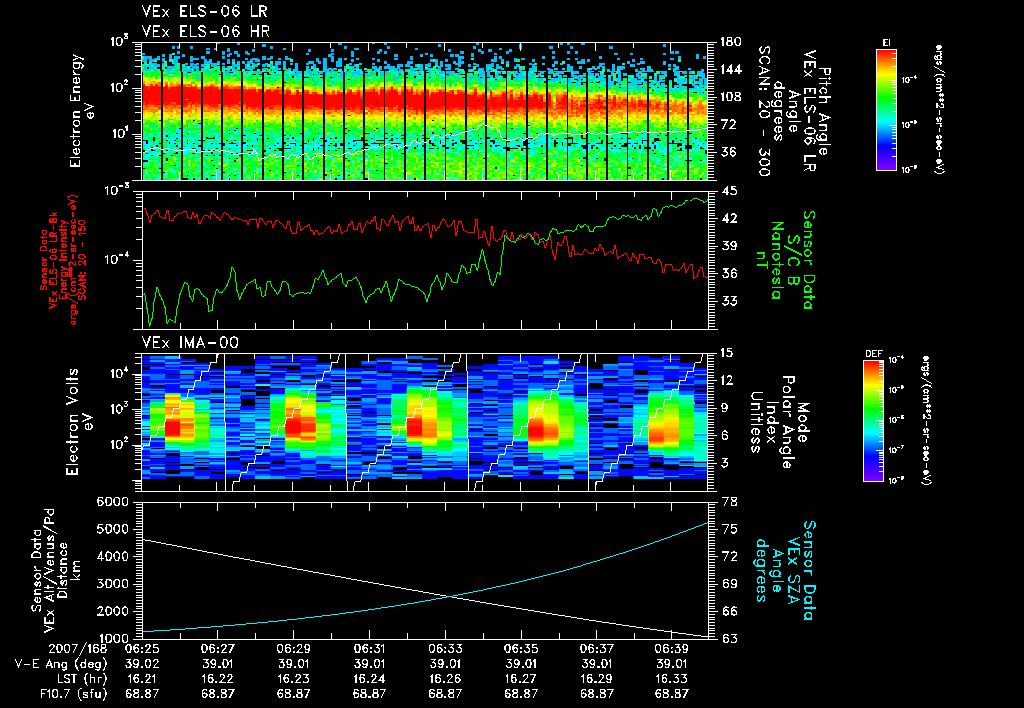The height and width of the screenshot is (708, 1024).
Task: Click the DEF color bar legend
Action: (874, 420)
